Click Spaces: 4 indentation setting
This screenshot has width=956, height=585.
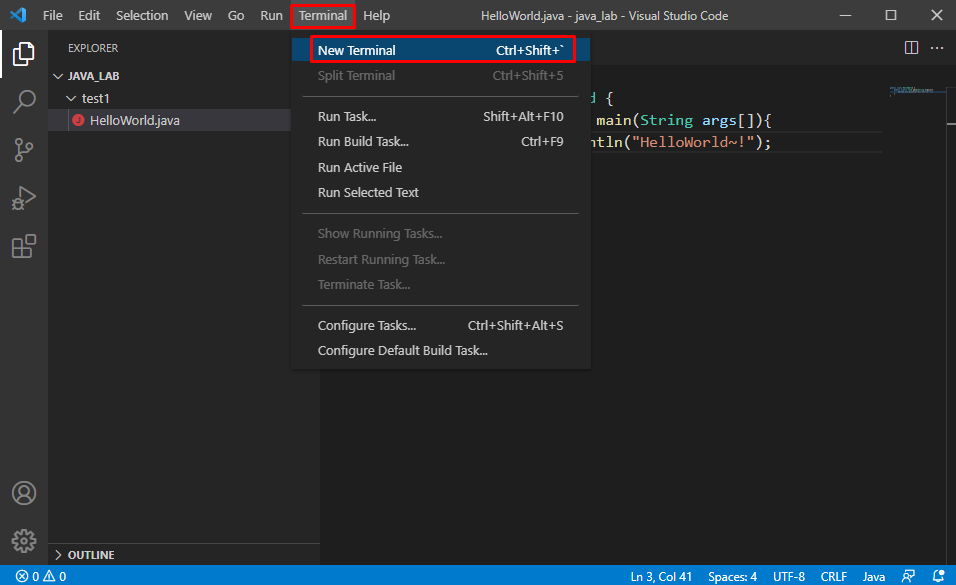732,576
